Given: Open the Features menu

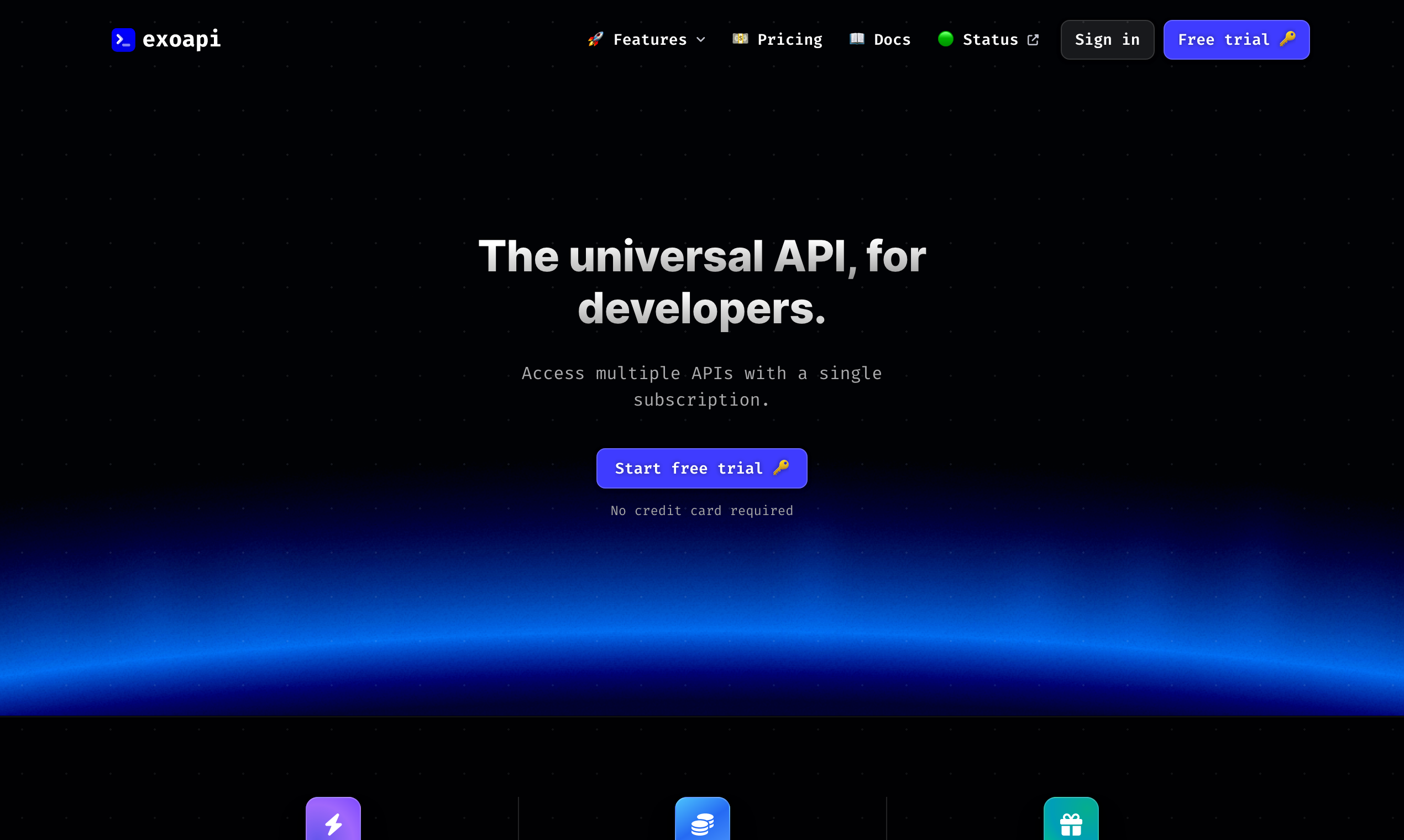Looking at the screenshot, I should coord(650,40).
